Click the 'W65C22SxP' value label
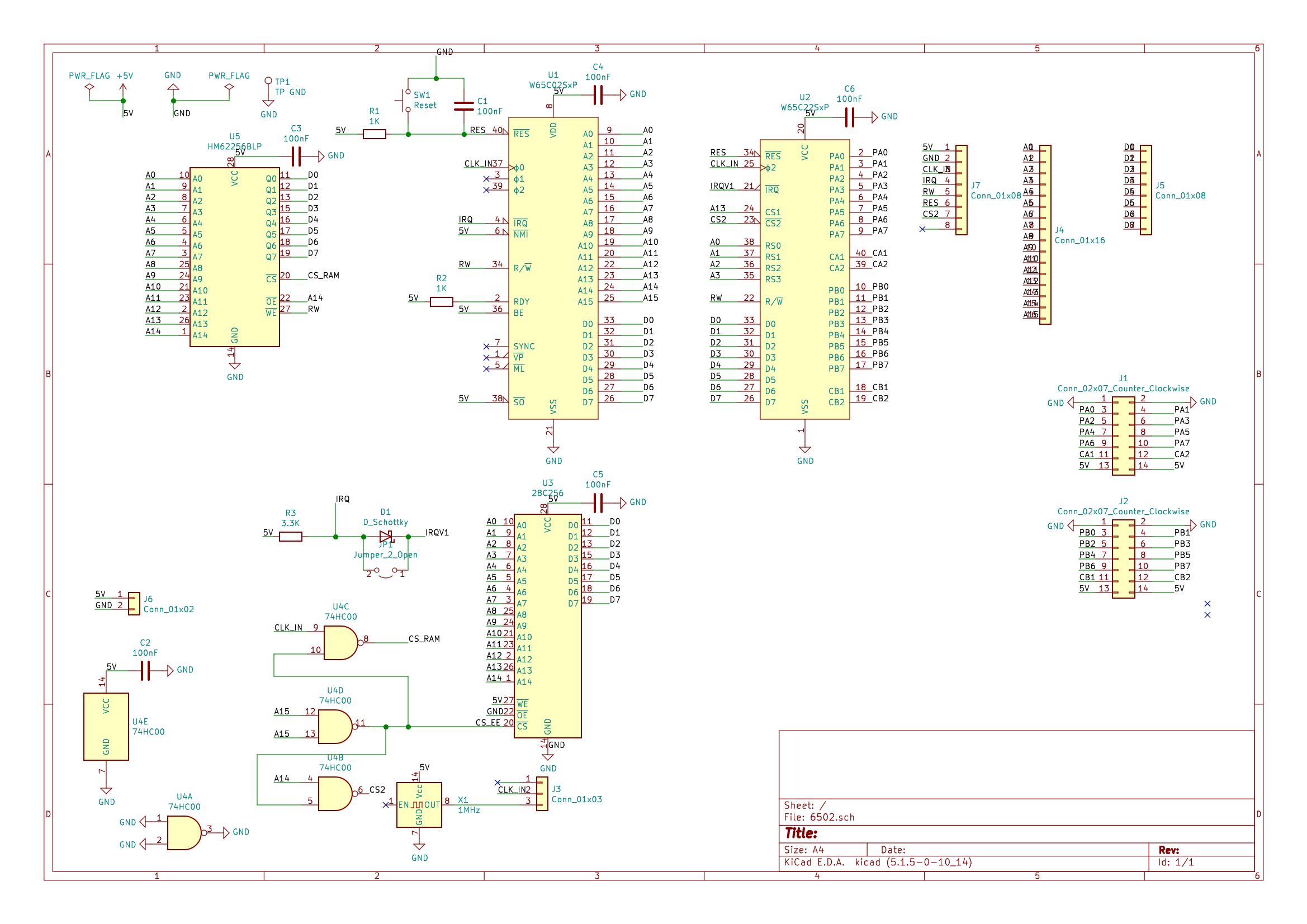The height and width of the screenshot is (924, 1307). tap(804, 107)
